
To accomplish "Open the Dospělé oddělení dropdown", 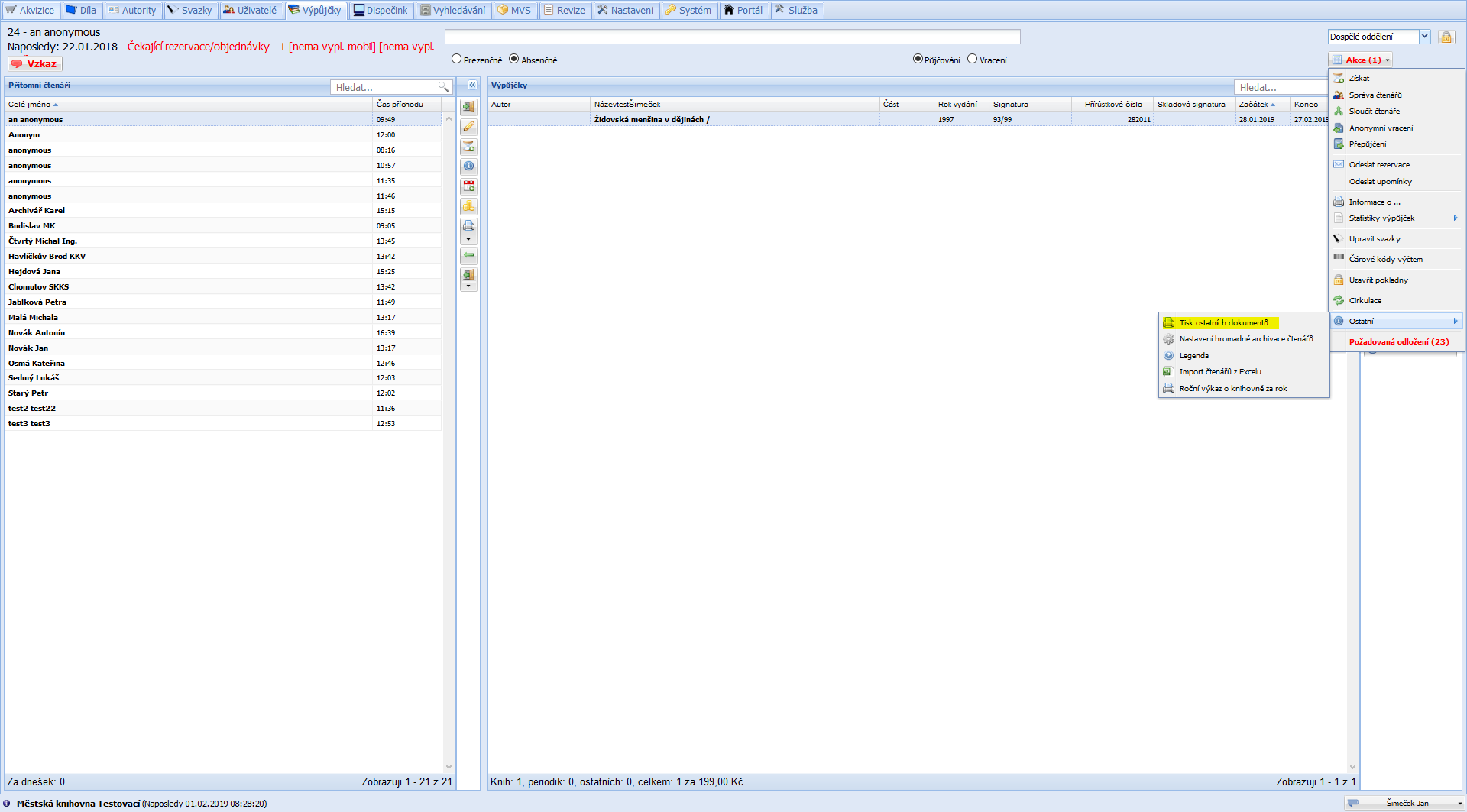I will [x=1424, y=37].
